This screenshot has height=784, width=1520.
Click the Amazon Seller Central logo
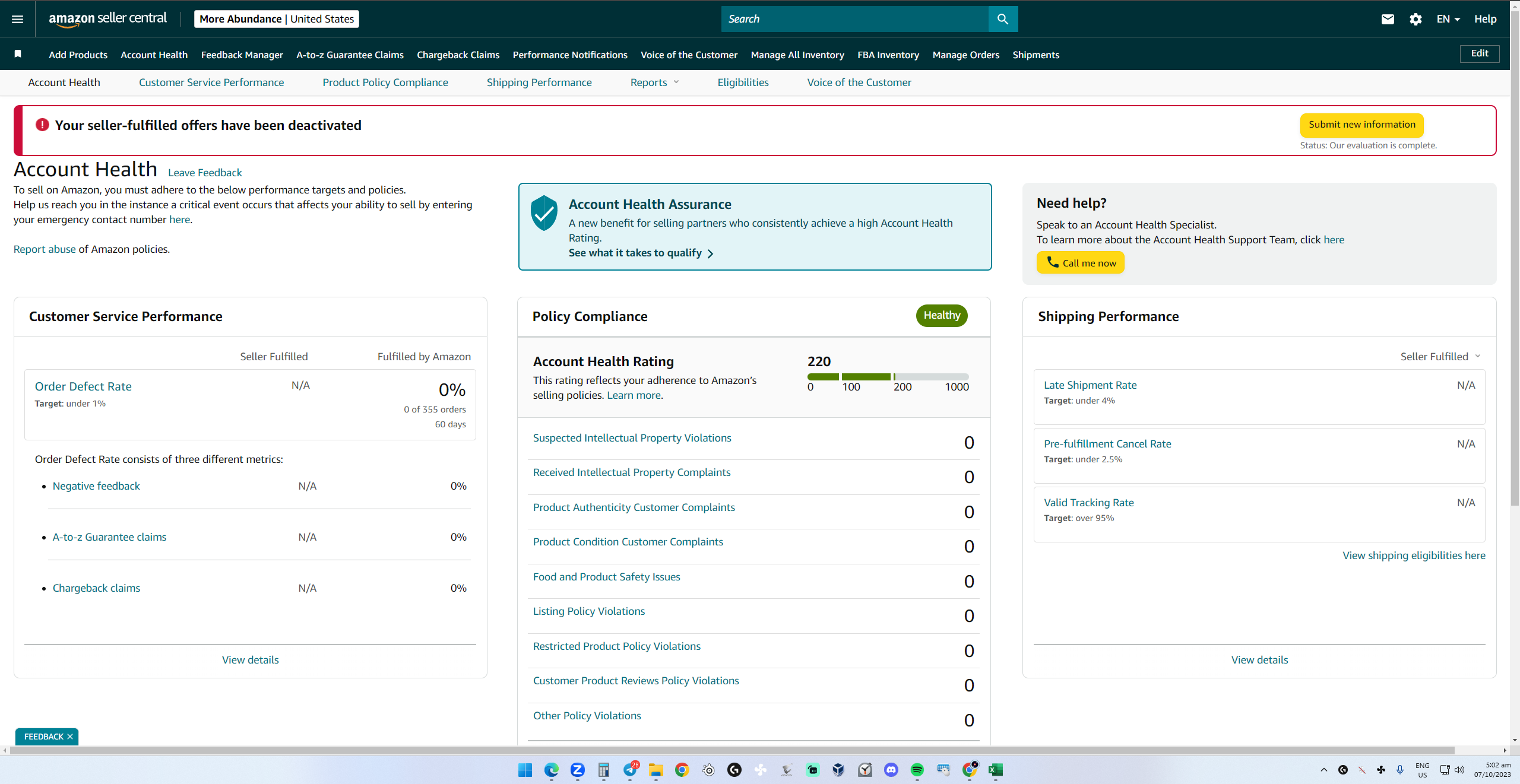(108, 19)
